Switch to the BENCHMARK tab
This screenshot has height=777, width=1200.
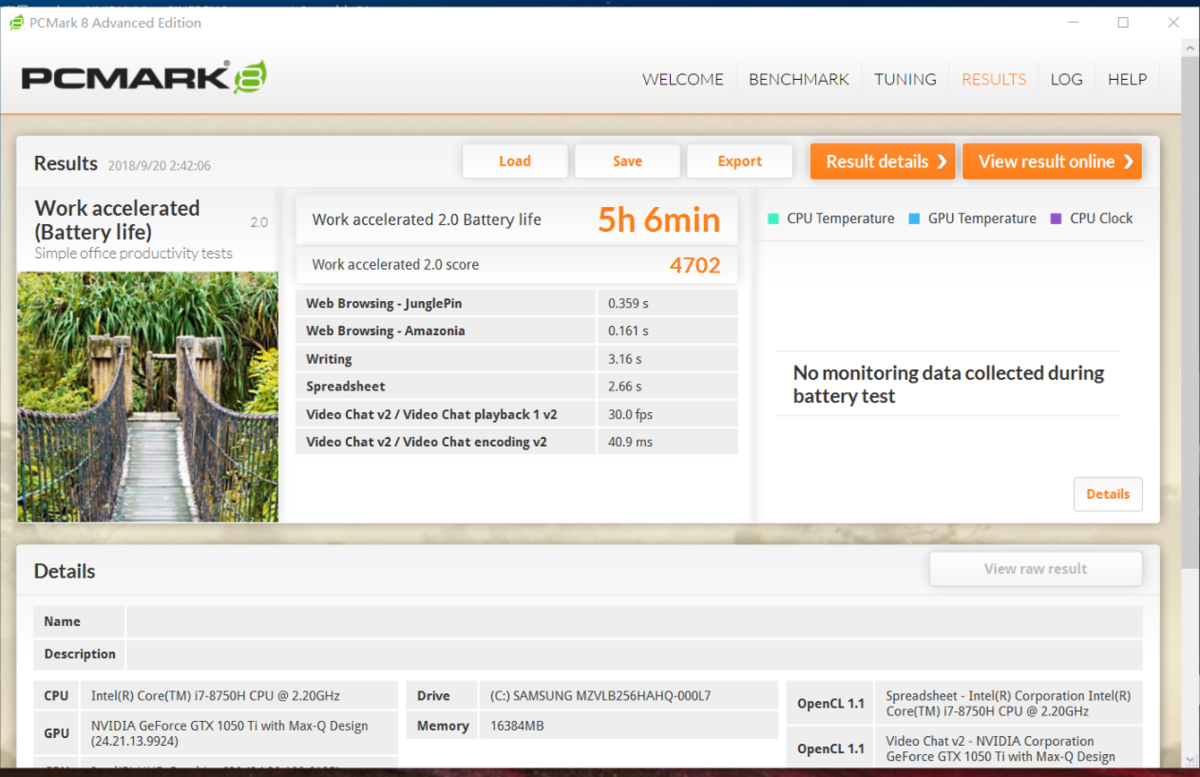[799, 79]
